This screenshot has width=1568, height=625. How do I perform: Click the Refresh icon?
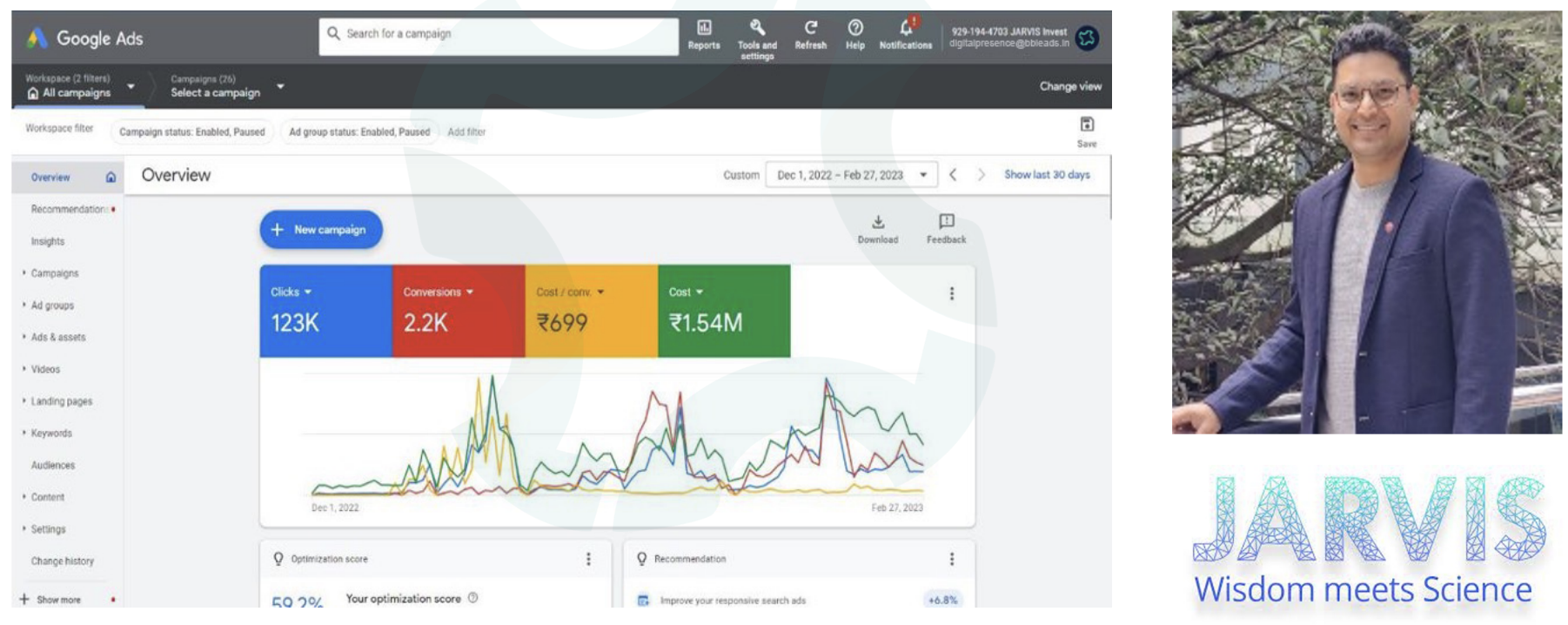click(810, 28)
